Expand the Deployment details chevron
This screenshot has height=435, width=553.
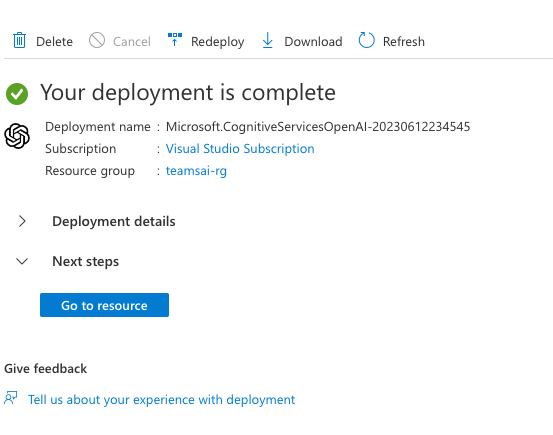(22, 221)
